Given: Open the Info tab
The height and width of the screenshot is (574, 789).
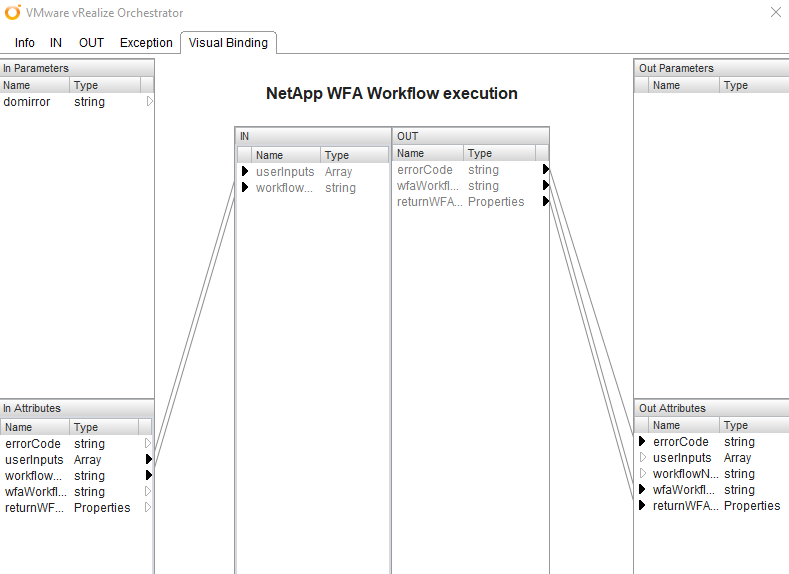Looking at the screenshot, I should (24, 43).
